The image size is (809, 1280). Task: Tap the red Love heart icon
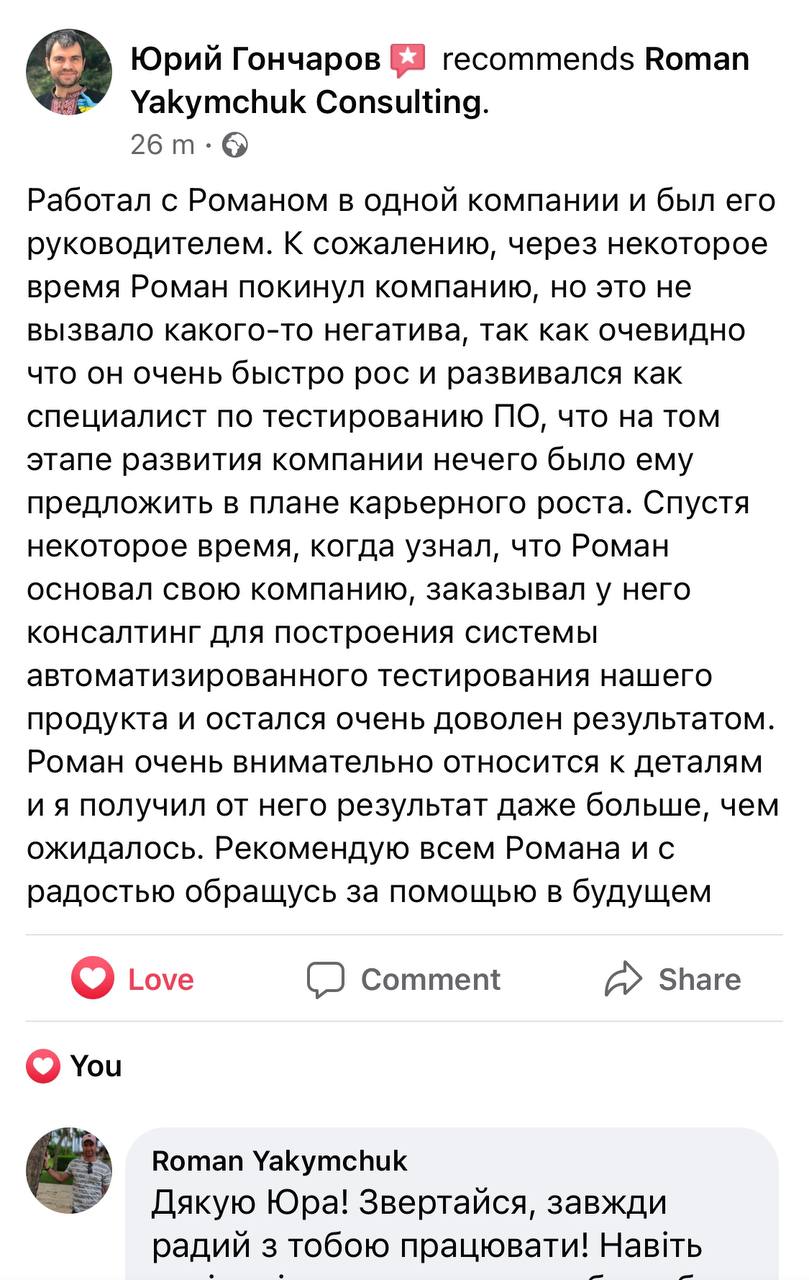click(92, 978)
